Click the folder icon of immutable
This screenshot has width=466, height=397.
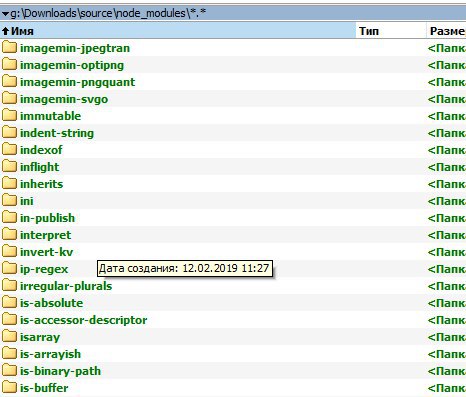[x=9, y=115]
